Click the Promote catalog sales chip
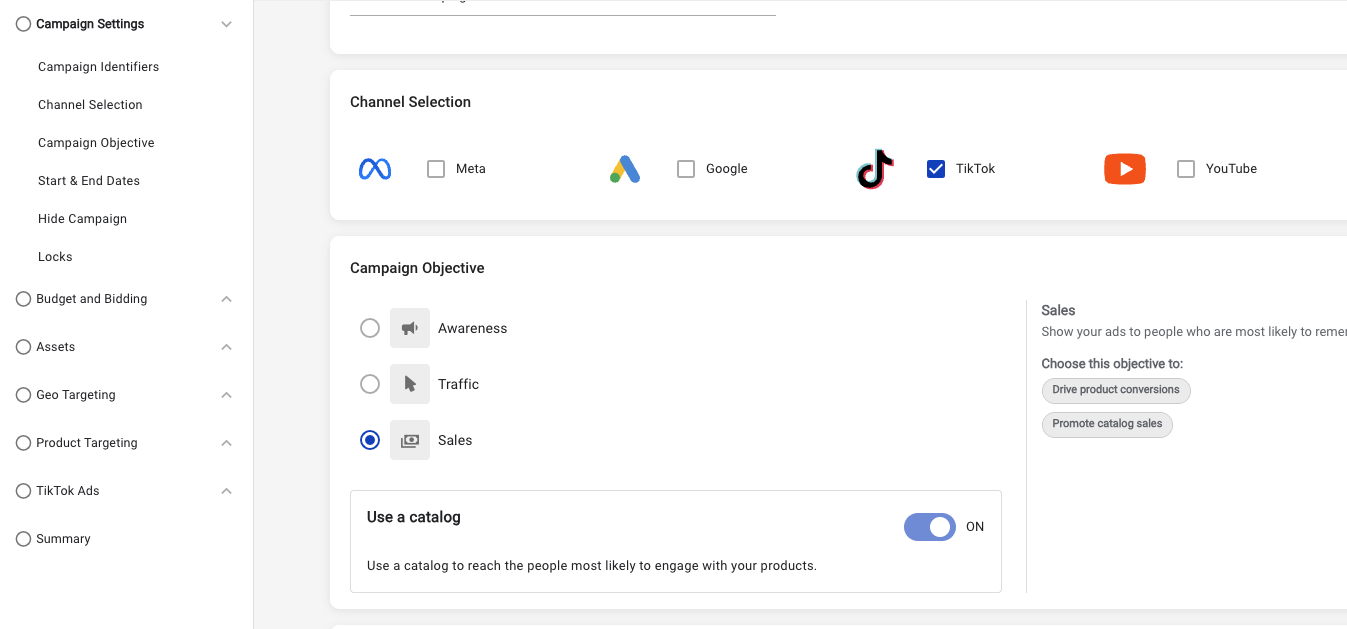Screen dimensions: 1347x629 tap(1107, 424)
